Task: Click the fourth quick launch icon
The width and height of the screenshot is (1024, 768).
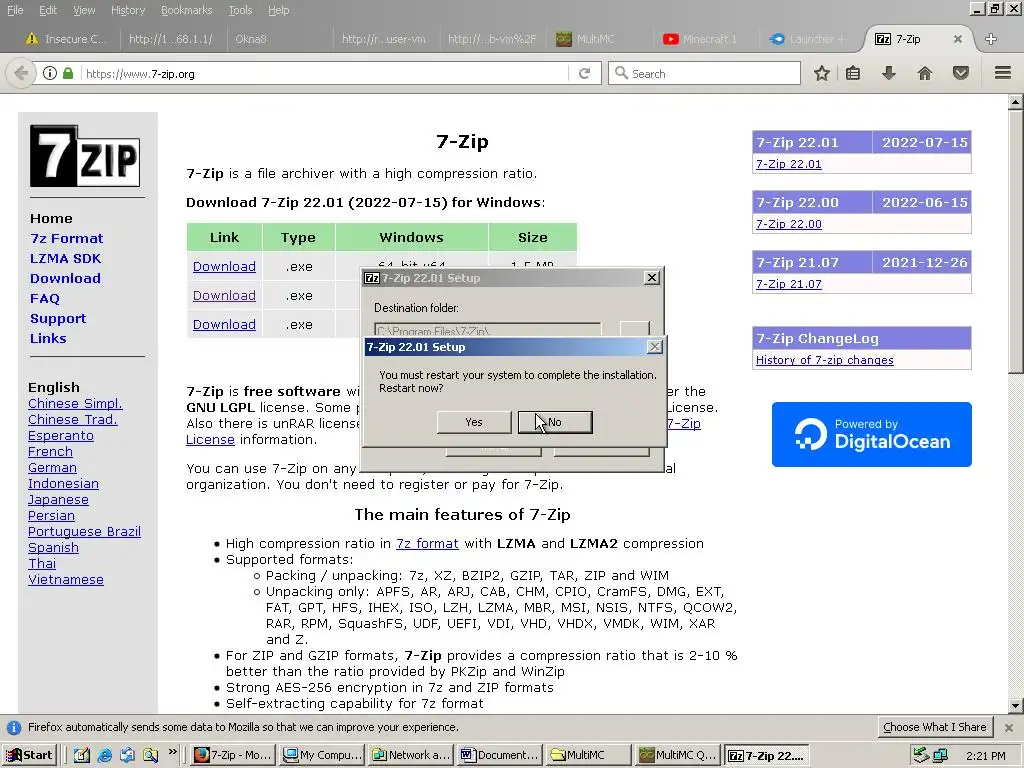Action: pyautogui.click(x=150, y=755)
